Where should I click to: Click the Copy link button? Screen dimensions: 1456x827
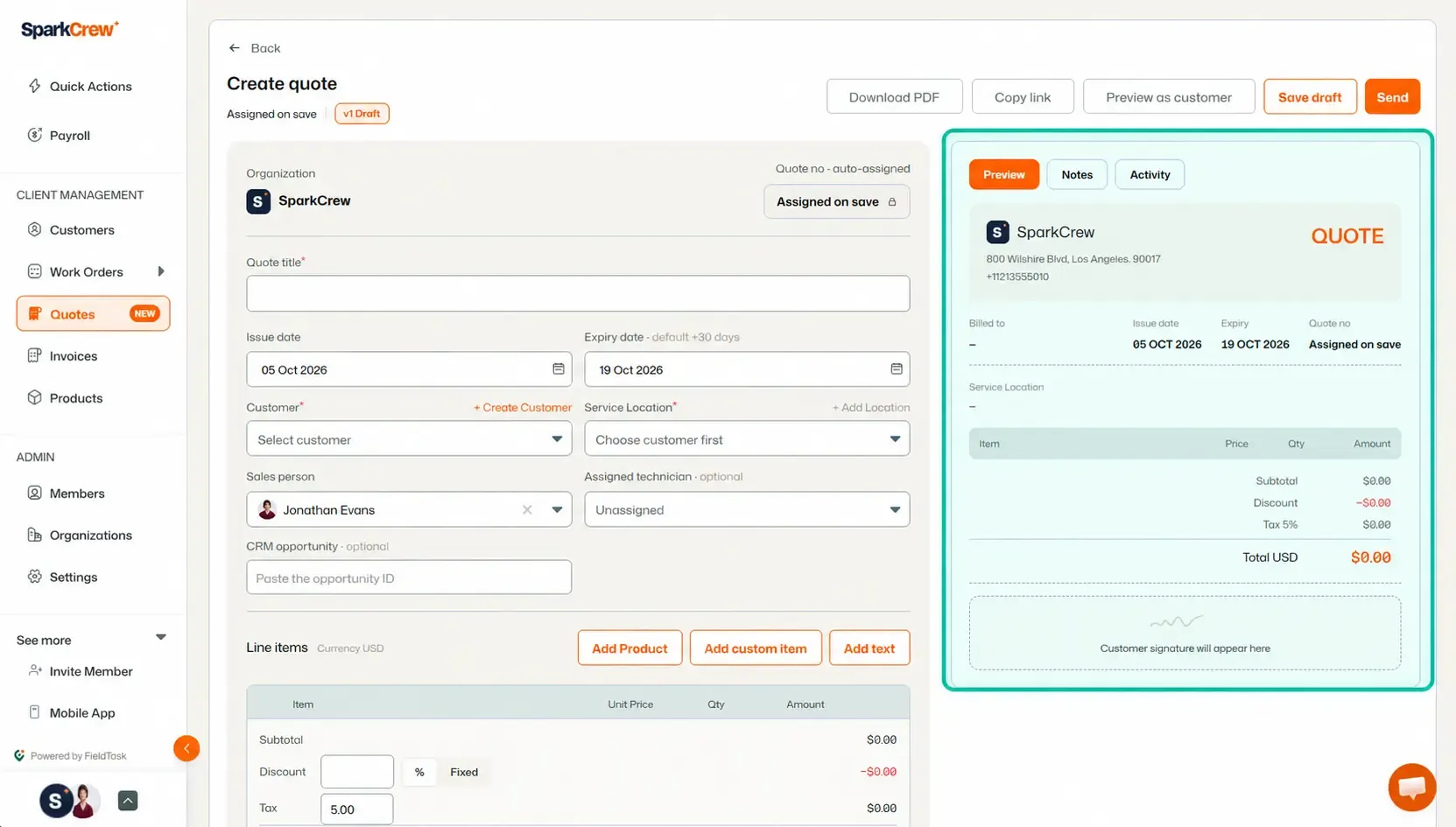(1023, 96)
